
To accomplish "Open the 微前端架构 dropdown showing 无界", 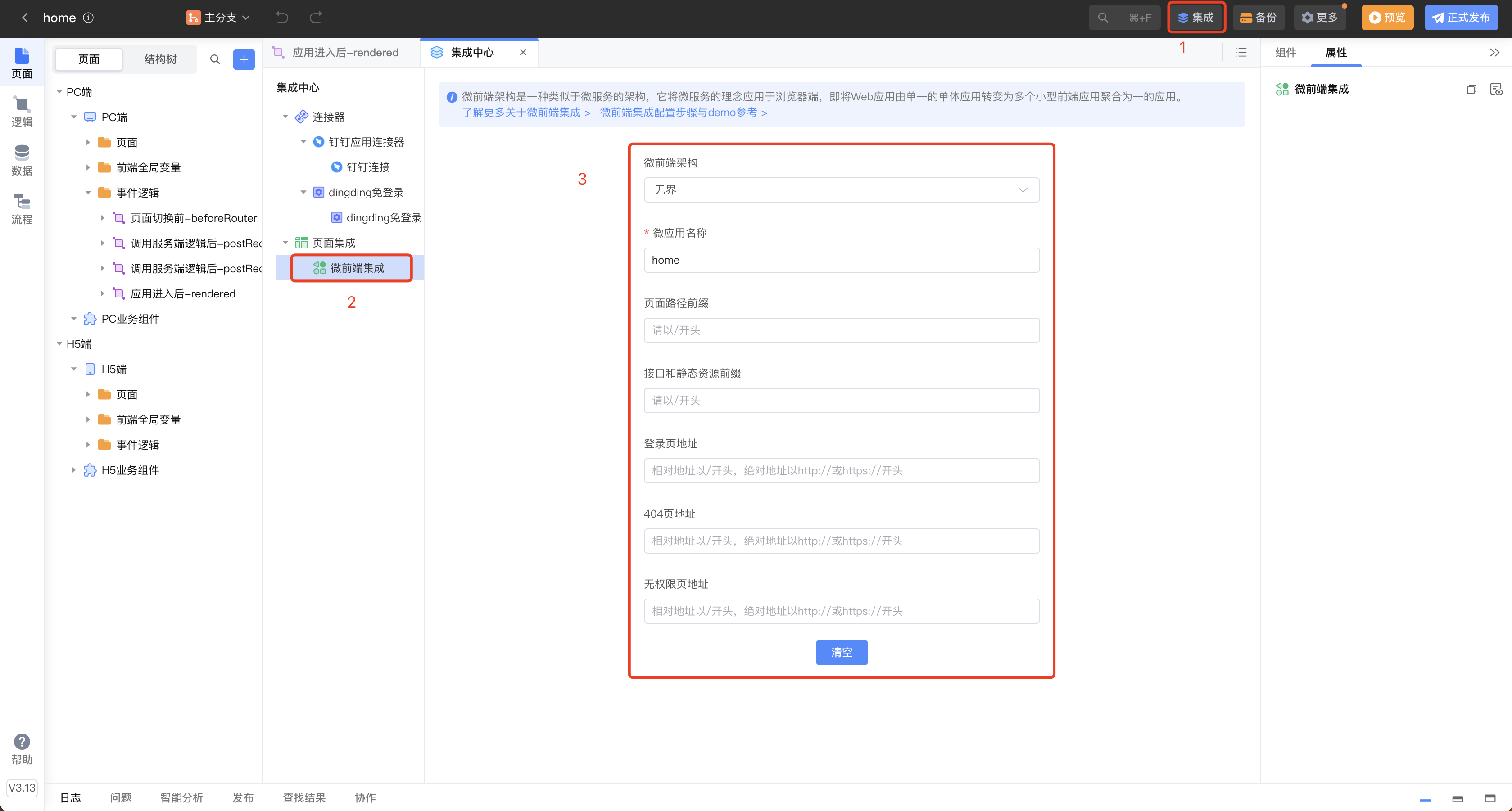I will coord(841,190).
